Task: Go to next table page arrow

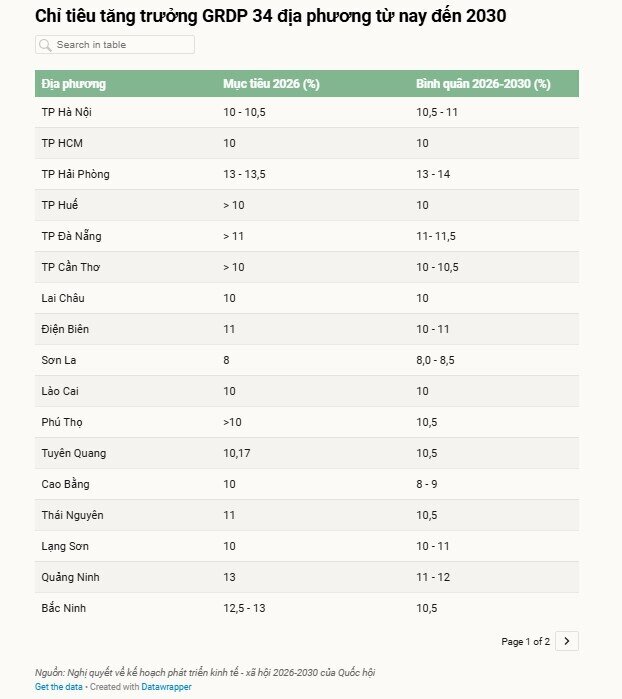Action: tap(567, 641)
